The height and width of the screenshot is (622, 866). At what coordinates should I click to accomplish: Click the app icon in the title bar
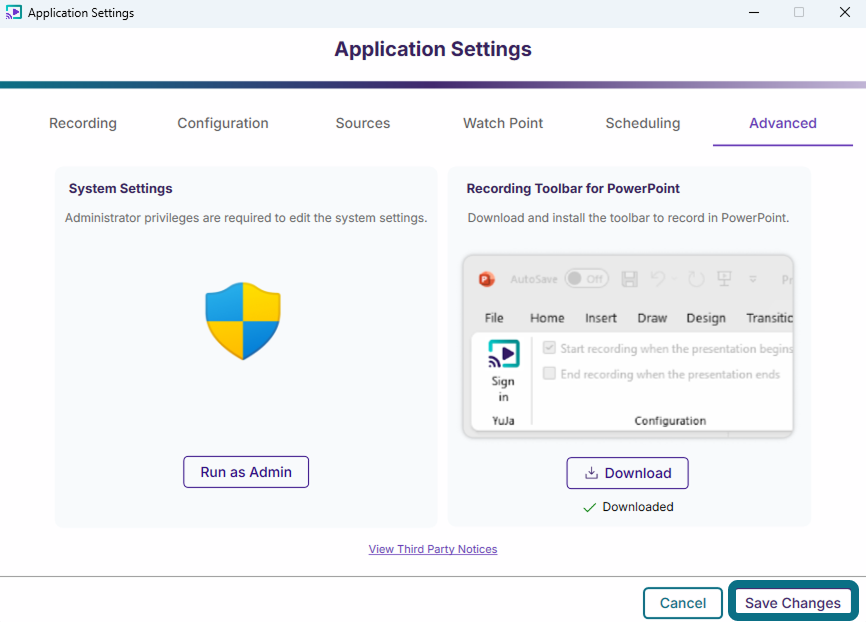14,12
